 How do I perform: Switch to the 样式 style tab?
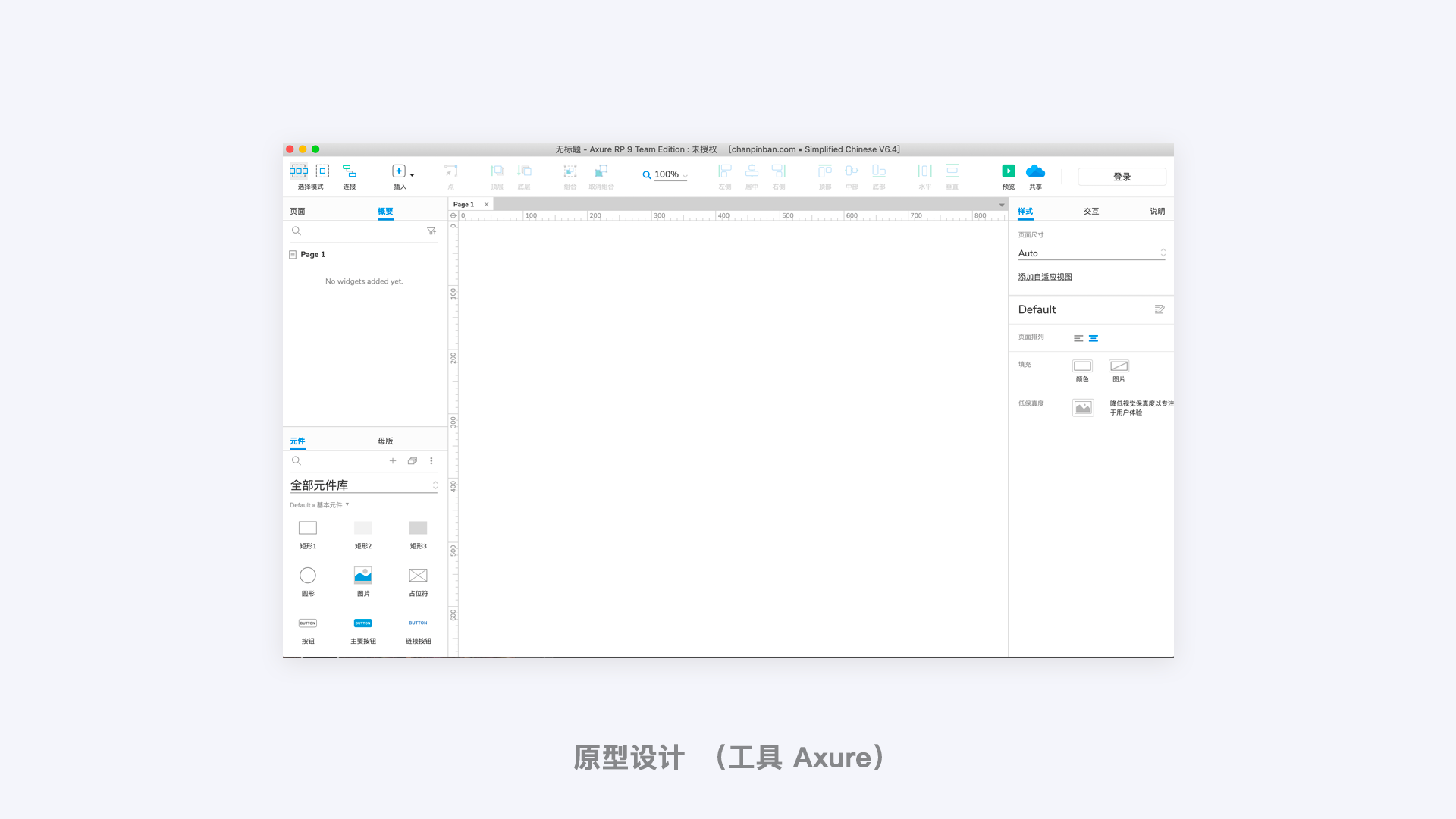click(1025, 212)
